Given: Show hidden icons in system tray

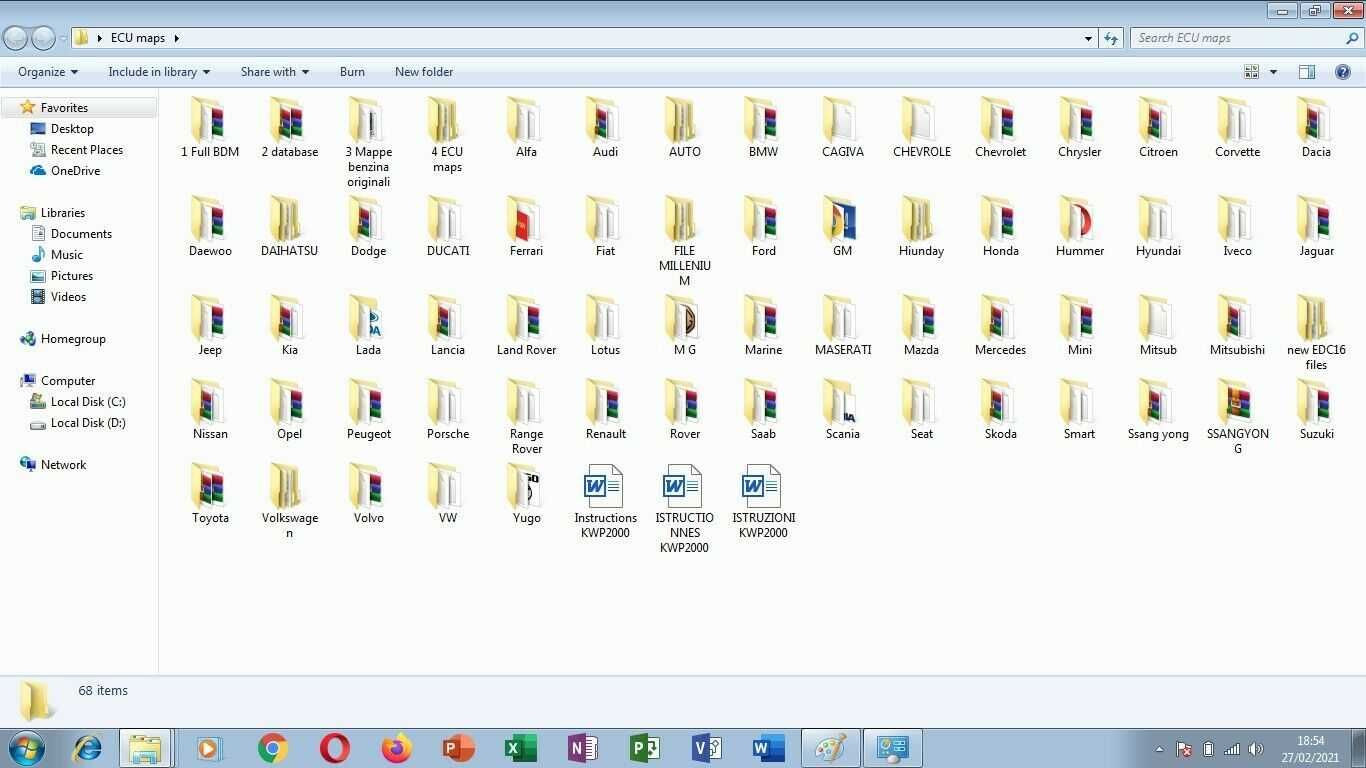Looking at the screenshot, I should click(x=1159, y=749).
